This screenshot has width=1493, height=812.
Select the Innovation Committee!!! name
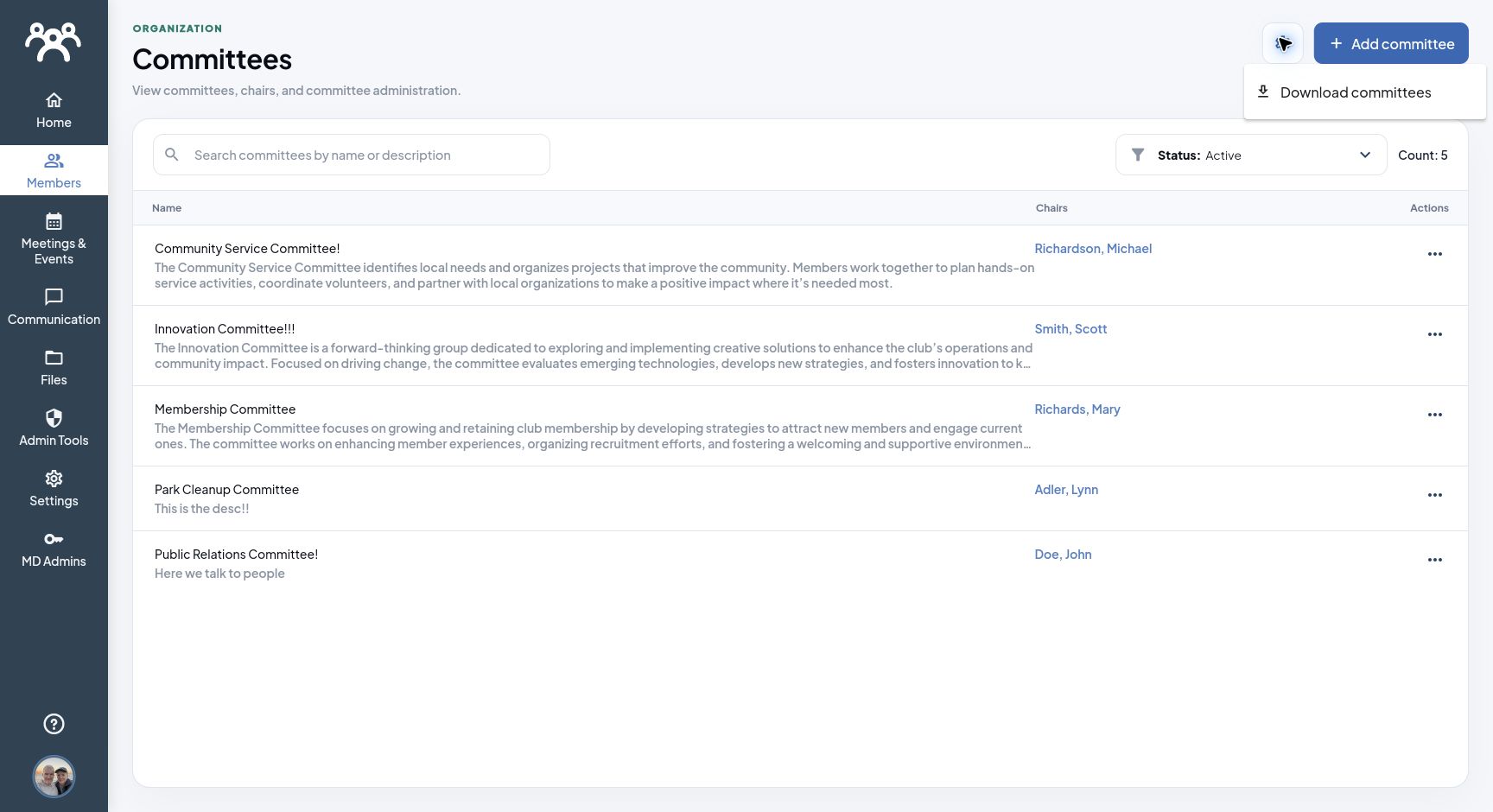tap(225, 329)
